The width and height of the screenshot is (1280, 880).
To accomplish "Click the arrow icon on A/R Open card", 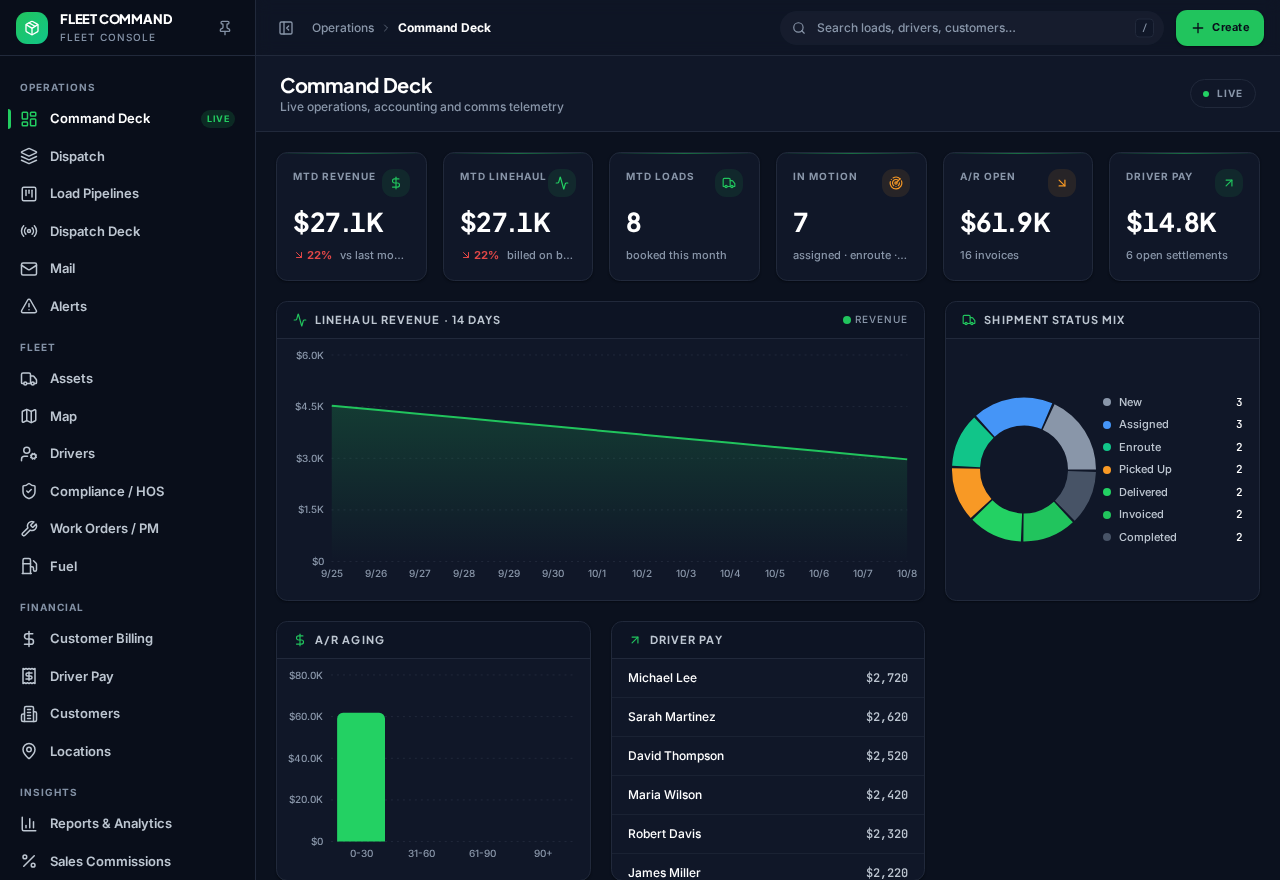I will (1062, 183).
